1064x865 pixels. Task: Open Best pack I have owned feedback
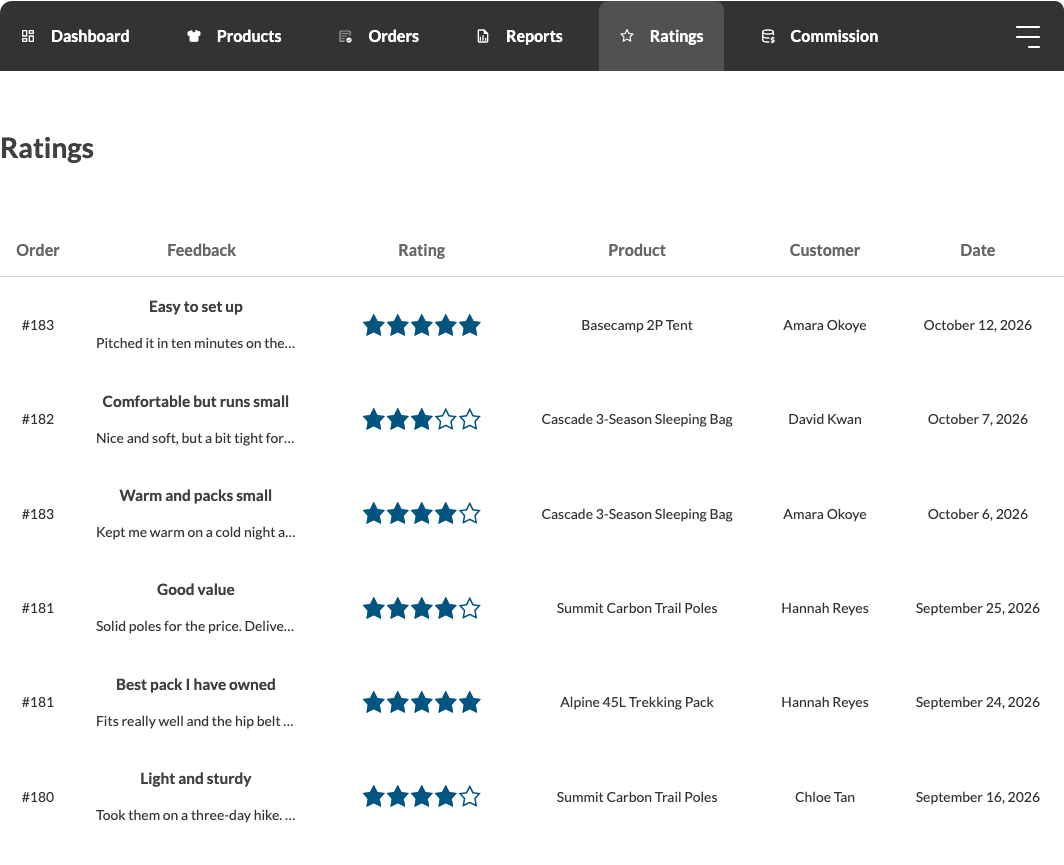coord(195,685)
